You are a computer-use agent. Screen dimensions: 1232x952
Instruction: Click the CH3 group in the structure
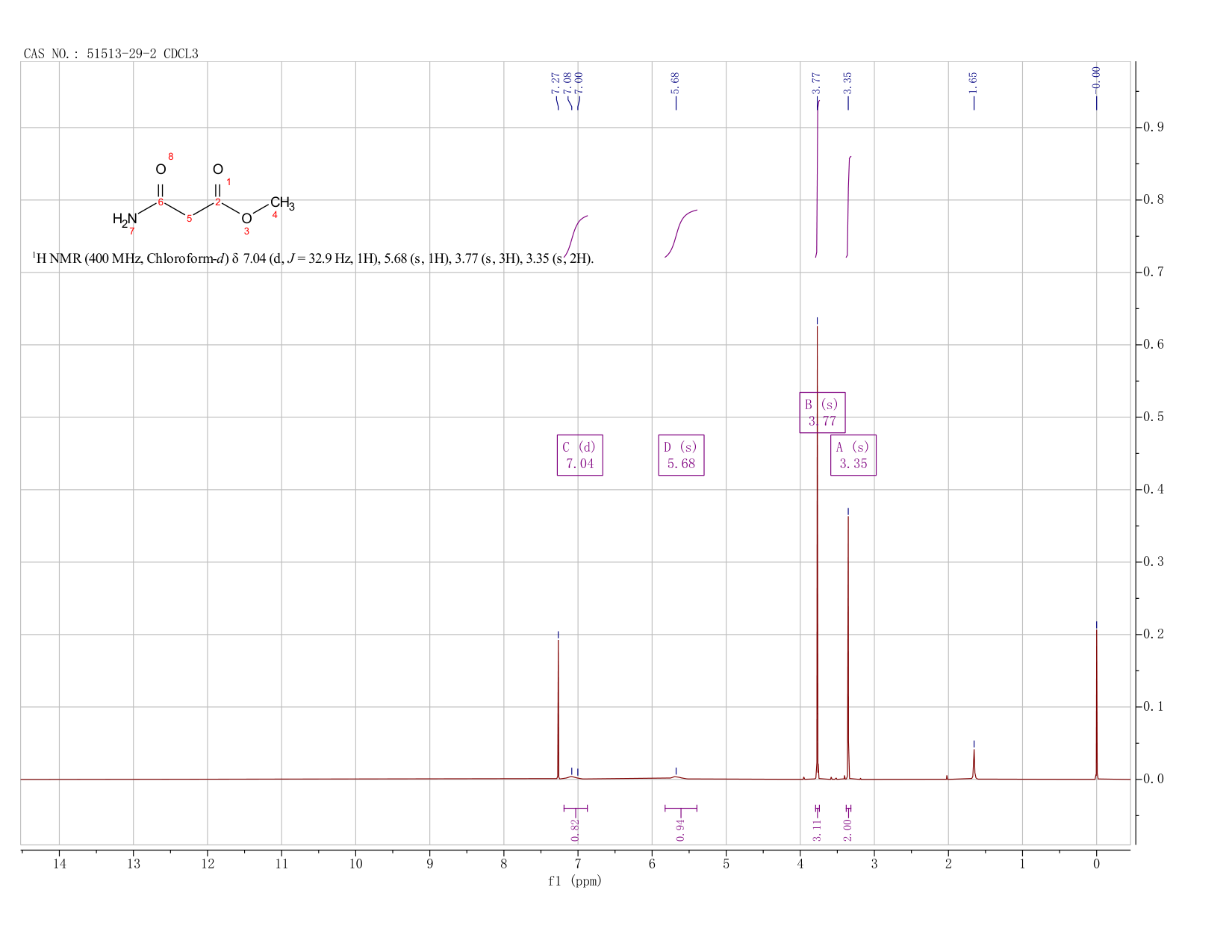282,203
